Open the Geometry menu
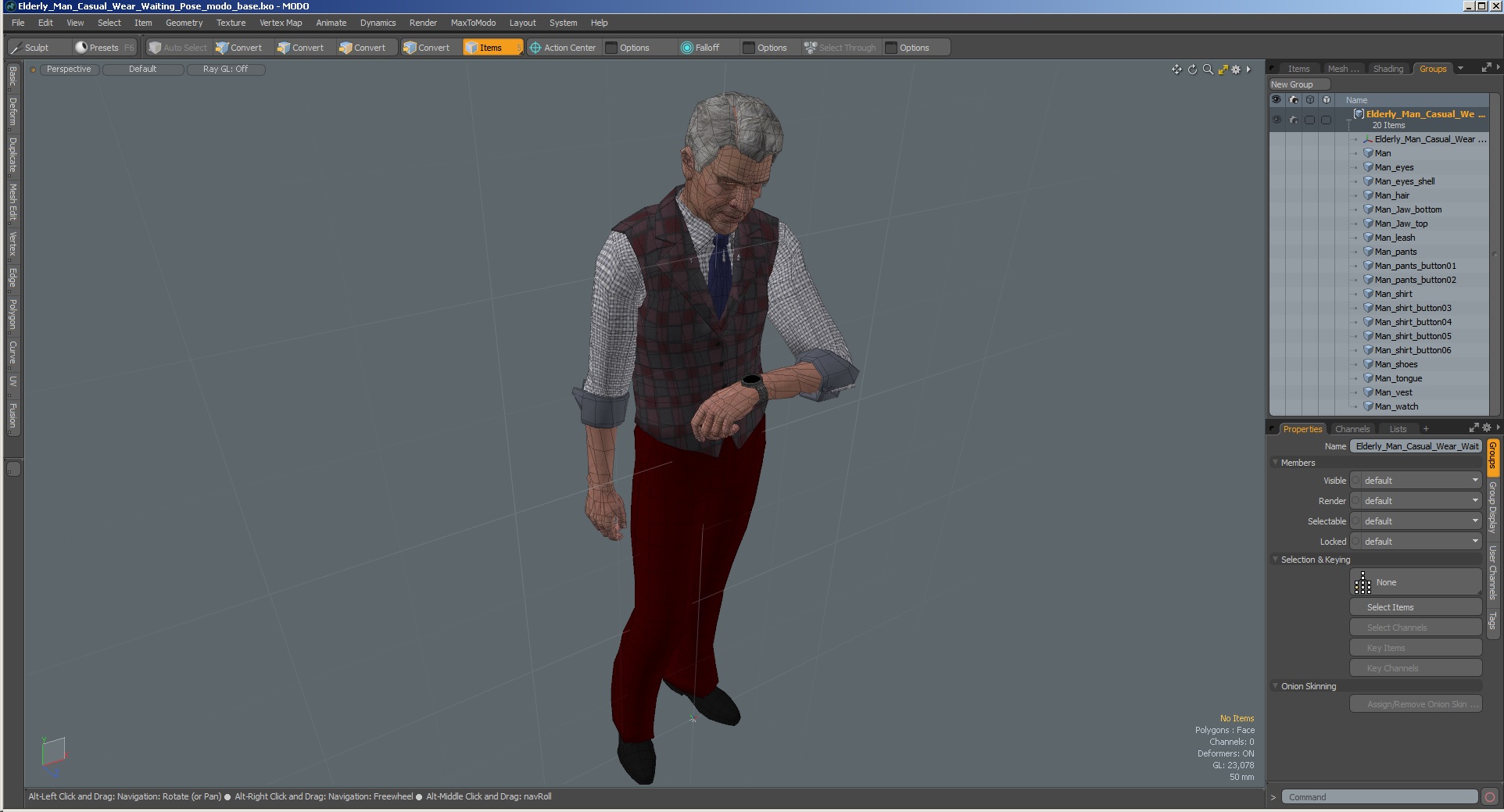 click(184, 23)
